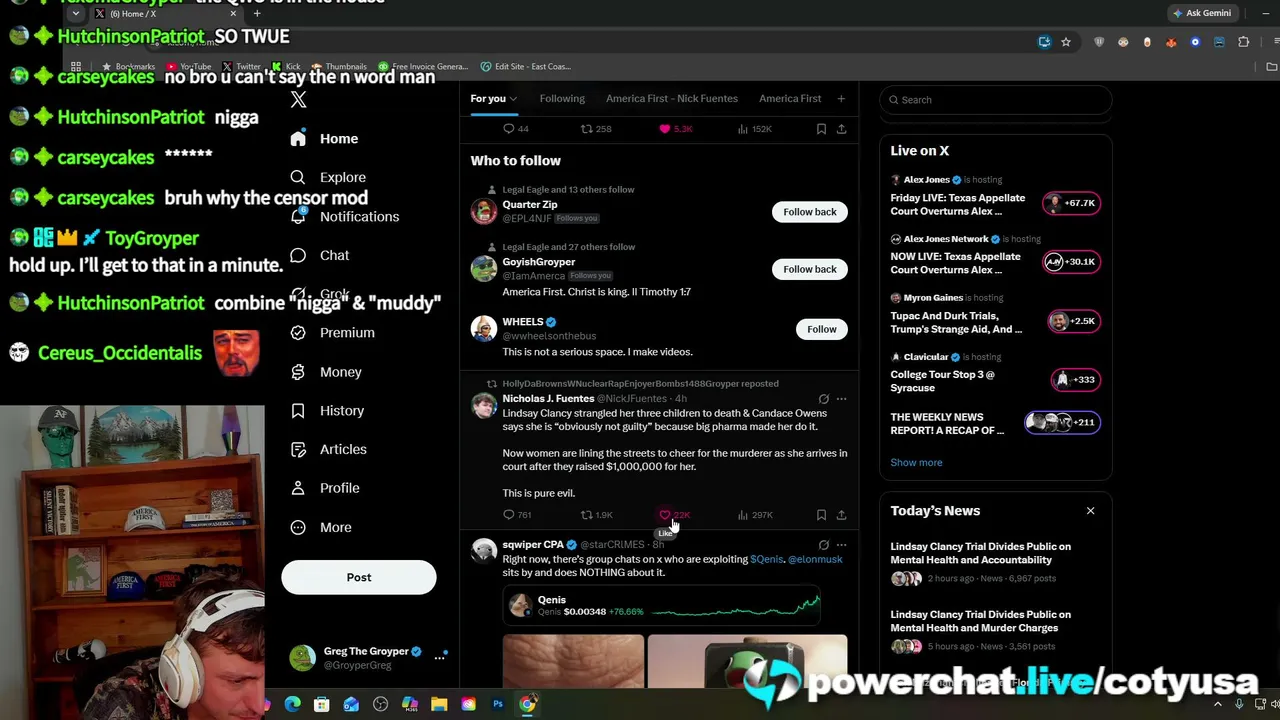Open OBS Studio from the taskbar
1280x720 pixels.
(380, 704)
